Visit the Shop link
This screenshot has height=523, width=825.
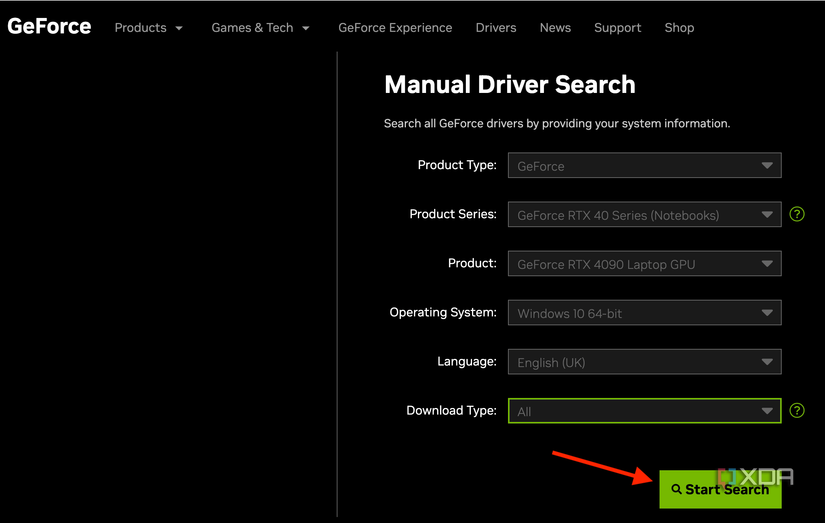click(679, 27)
